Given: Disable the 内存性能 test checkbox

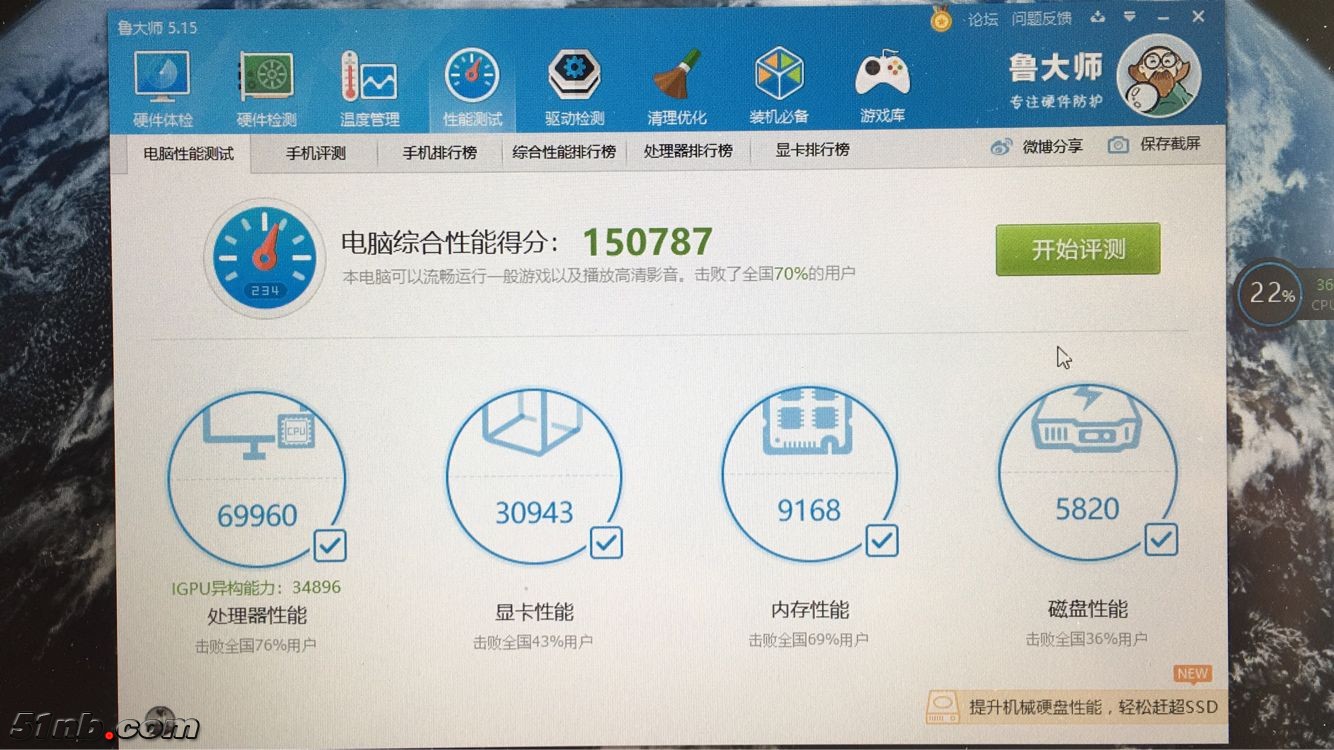Looking at the screenshot, I should (881, 541).
